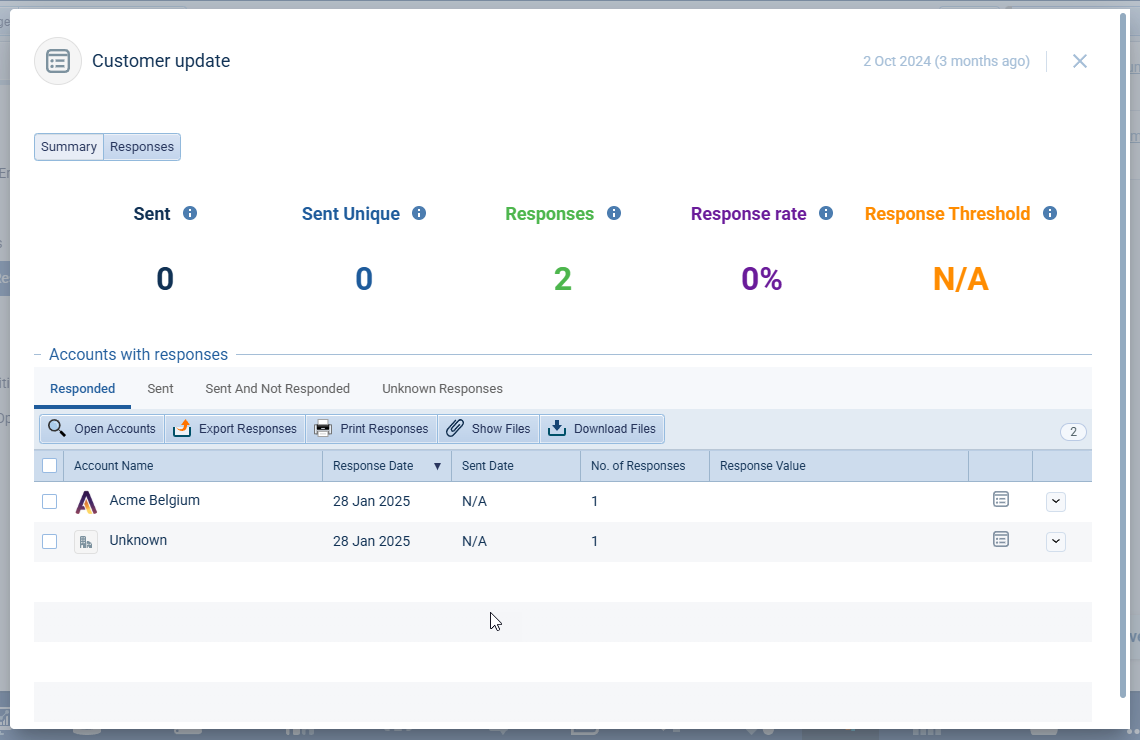Click the survey form icon beside Customer update title
Image resolution: width=1140 pixels, height=740 pixels.
point(57,60)
